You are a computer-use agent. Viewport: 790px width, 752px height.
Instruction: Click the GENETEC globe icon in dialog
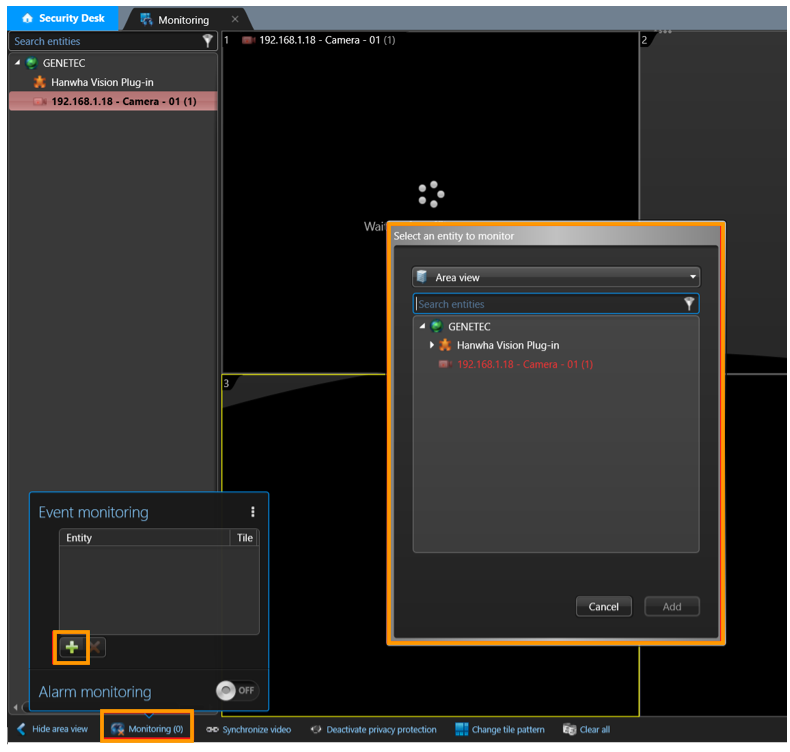[x=437, y=326]
